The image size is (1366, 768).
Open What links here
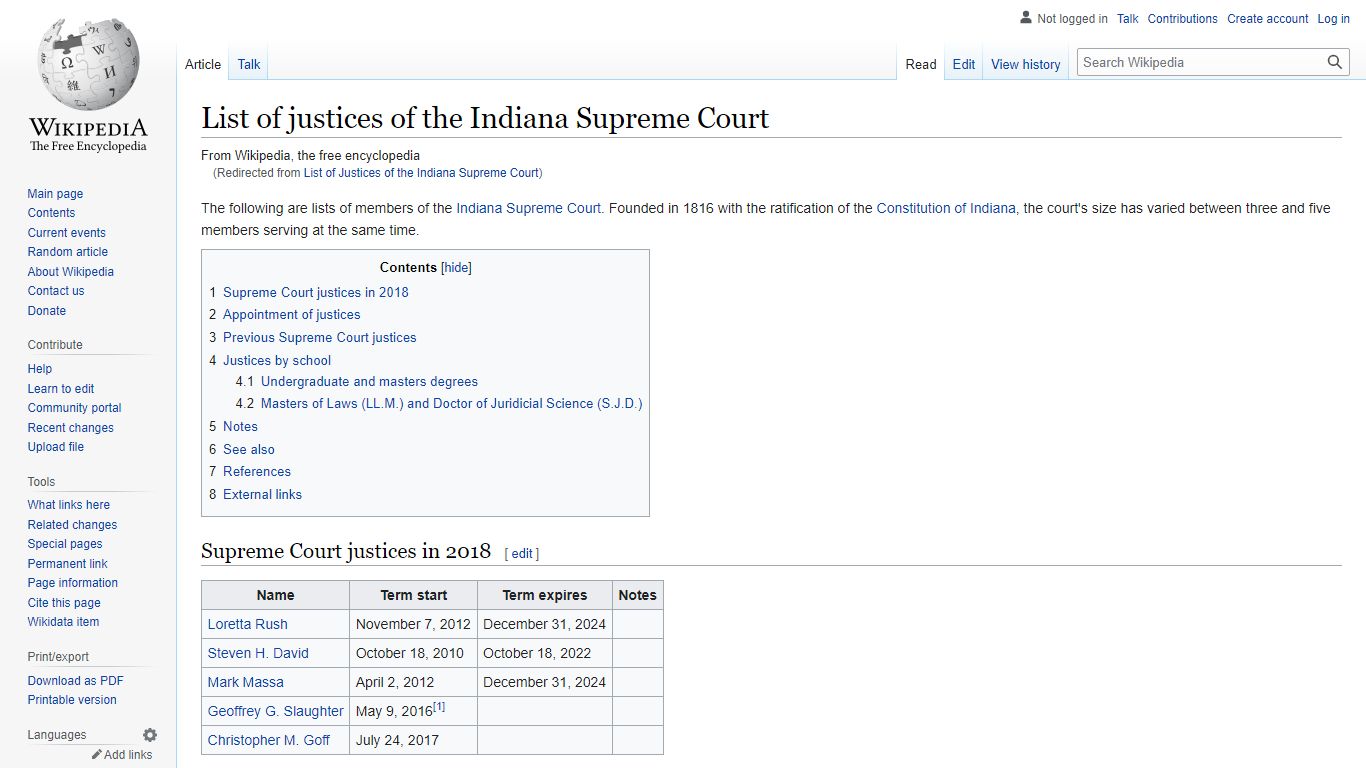[69, 505]
